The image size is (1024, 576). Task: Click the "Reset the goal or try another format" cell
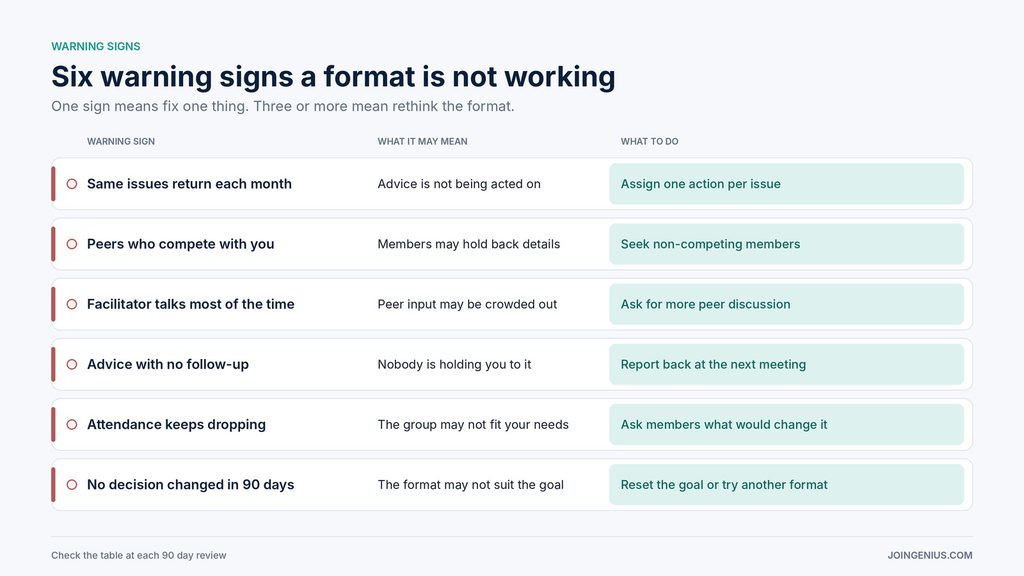point(786,485)
